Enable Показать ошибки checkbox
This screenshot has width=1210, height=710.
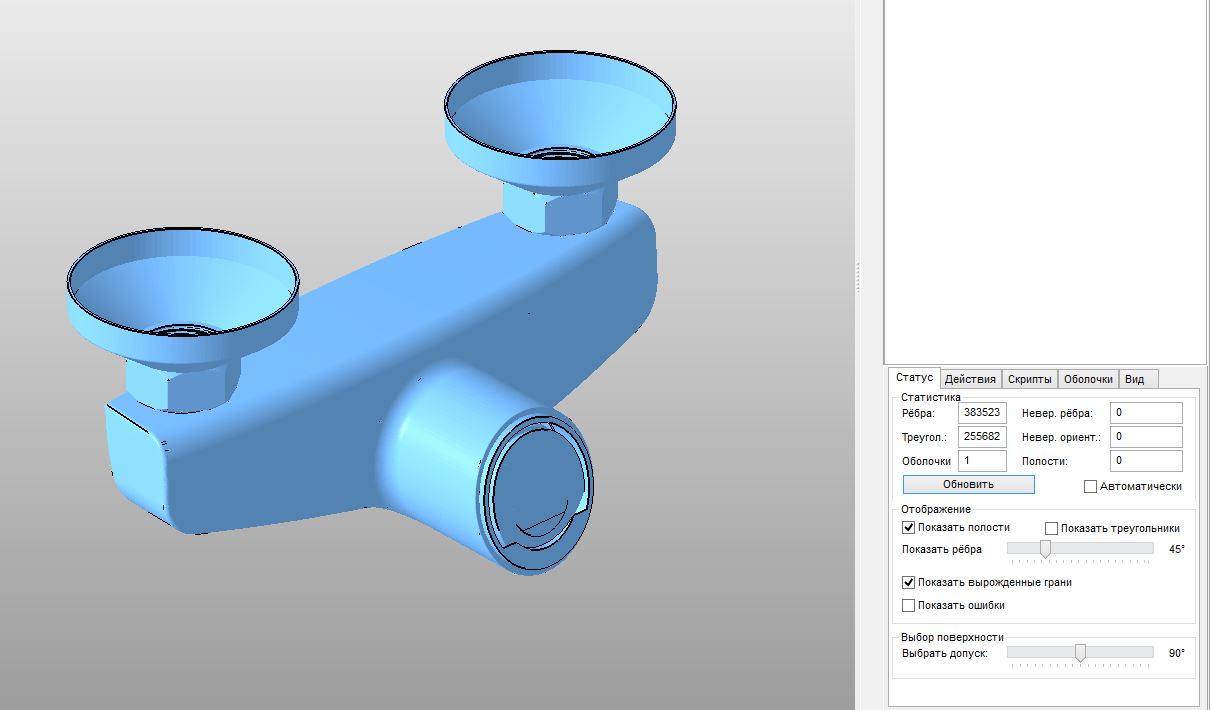click(909, 605)
